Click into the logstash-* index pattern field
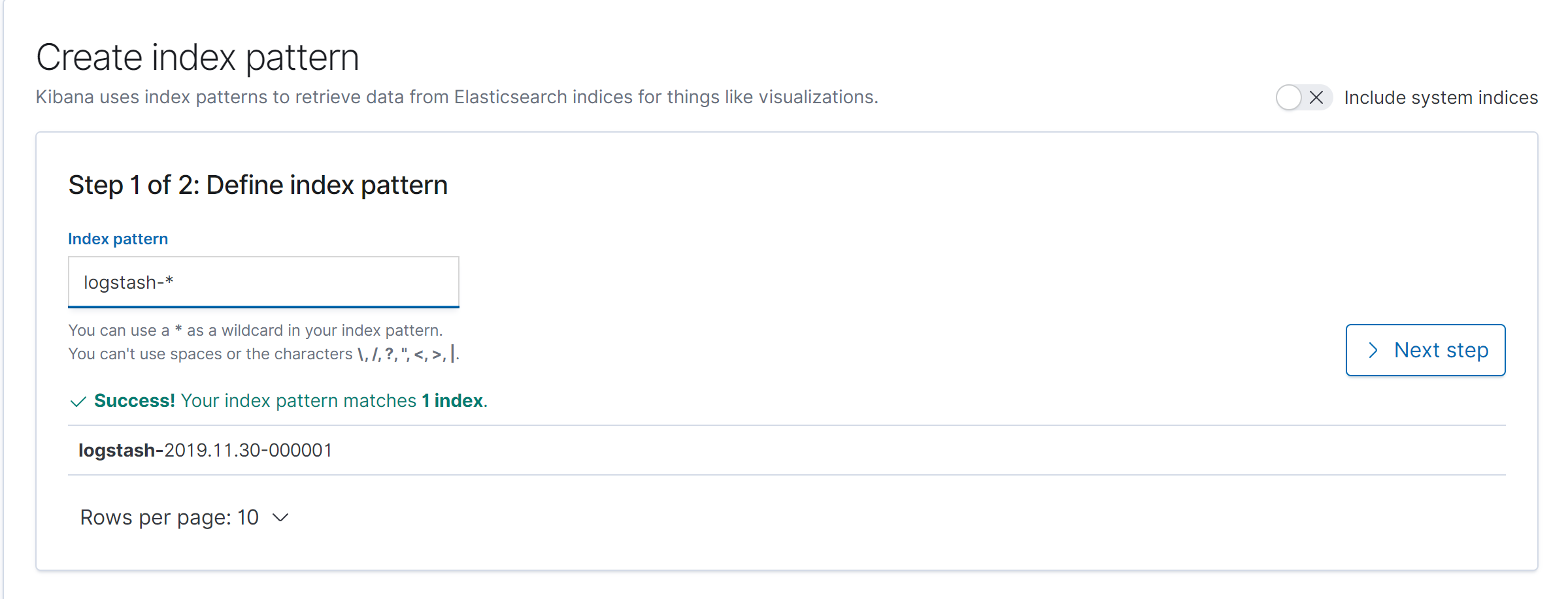1568x599 pixels. coord(263,282)
